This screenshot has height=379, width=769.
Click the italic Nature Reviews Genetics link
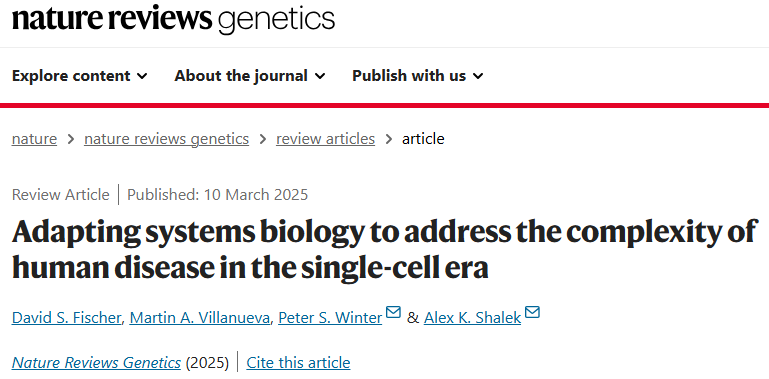(x=96, y=363)
